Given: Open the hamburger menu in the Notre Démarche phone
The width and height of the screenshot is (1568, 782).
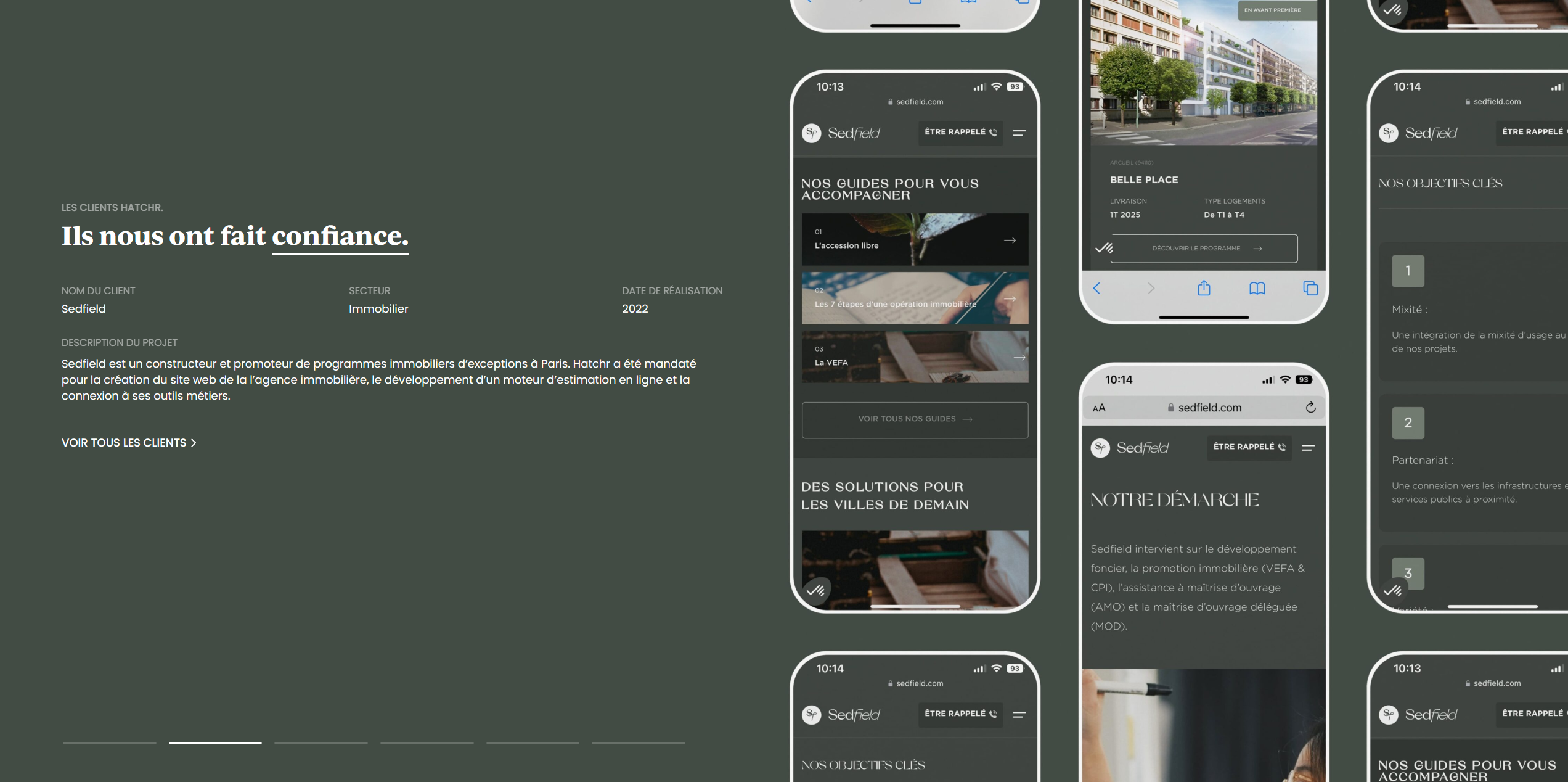Looking at the screenshot, I should [1308, 447].
